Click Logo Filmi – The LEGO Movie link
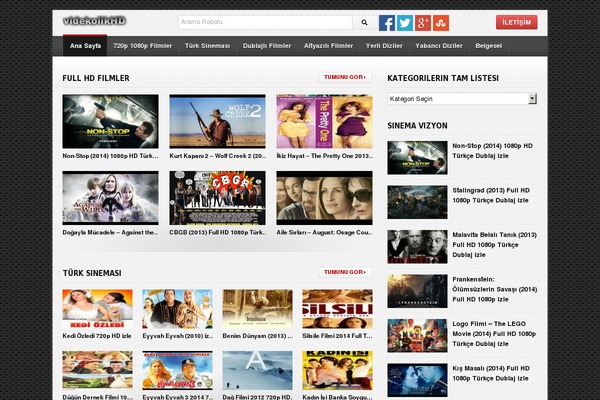600x400 pixels. click(x=494, y=334)
